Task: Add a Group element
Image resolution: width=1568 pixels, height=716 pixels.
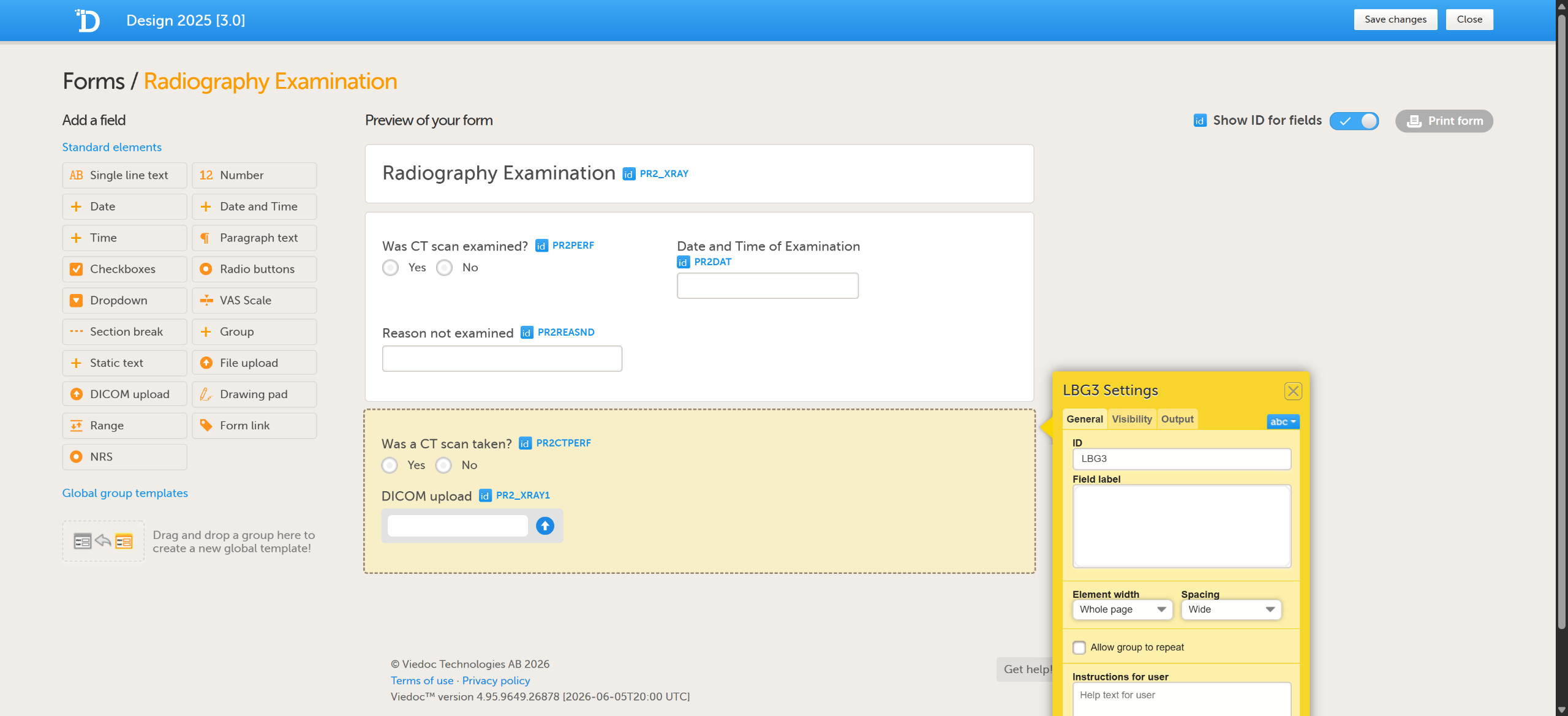Action: (254, 331)
